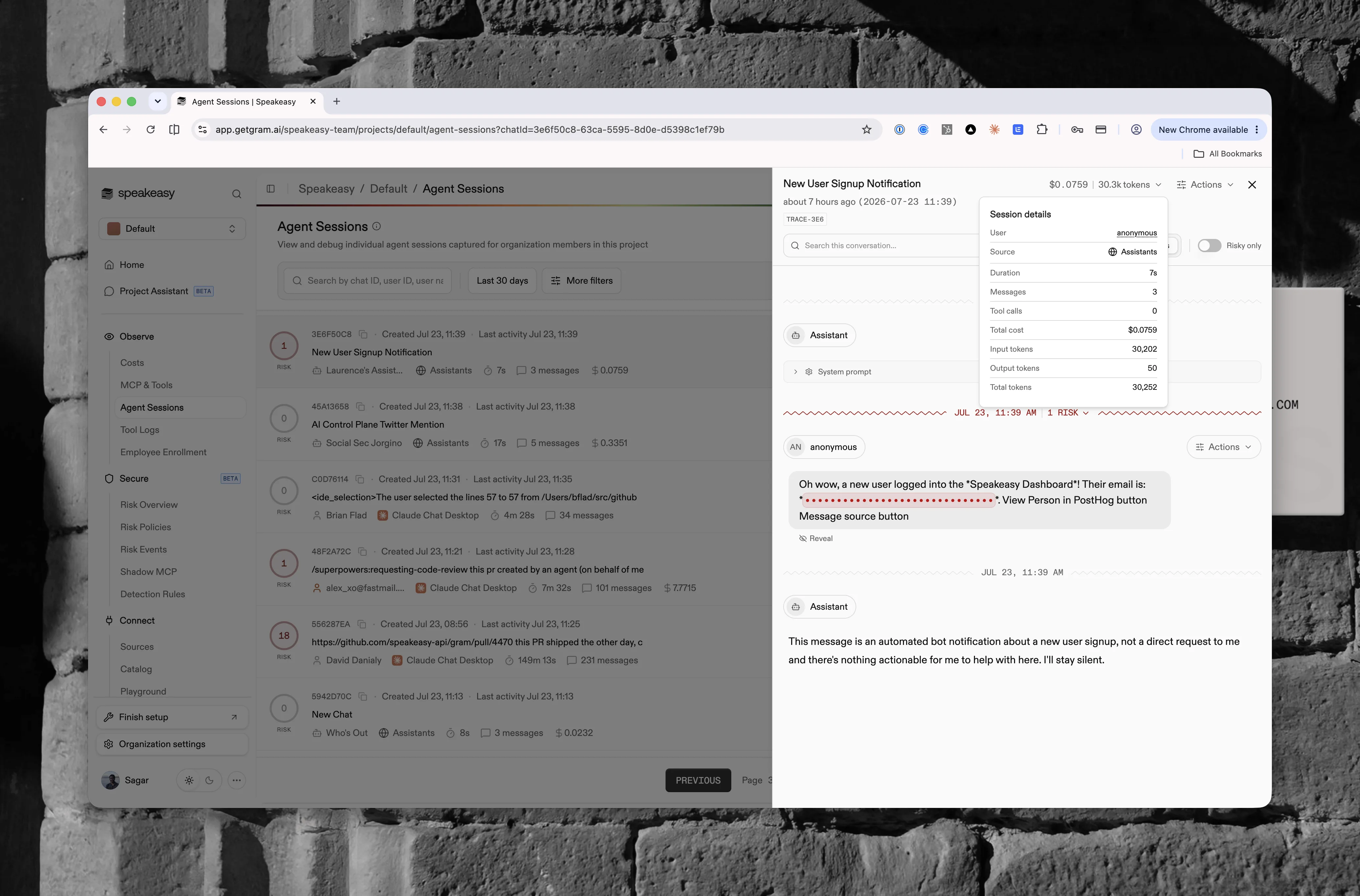Viewport: 1360px width, 896px height.
Task: Copy the chat ID 556287EA
Action: (x=361, y=624)
